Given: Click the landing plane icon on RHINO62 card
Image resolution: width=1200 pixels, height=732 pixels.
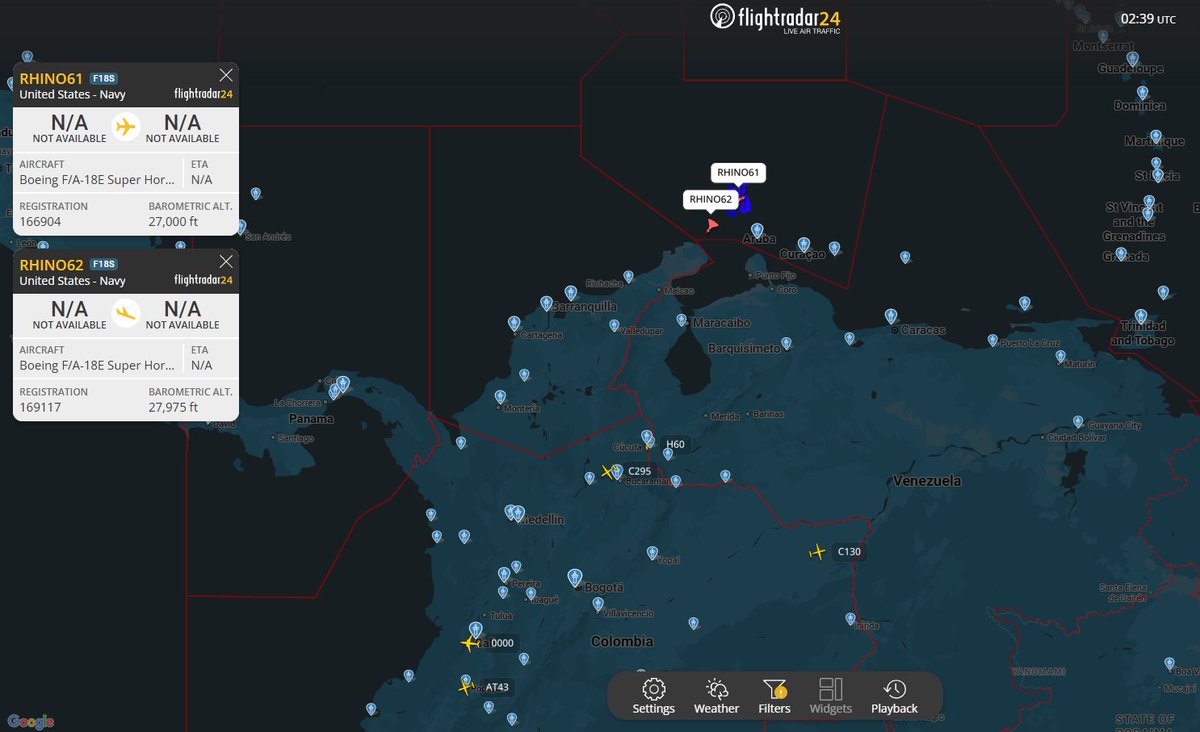Looking at the screenshot, I should tap(125, 314).
